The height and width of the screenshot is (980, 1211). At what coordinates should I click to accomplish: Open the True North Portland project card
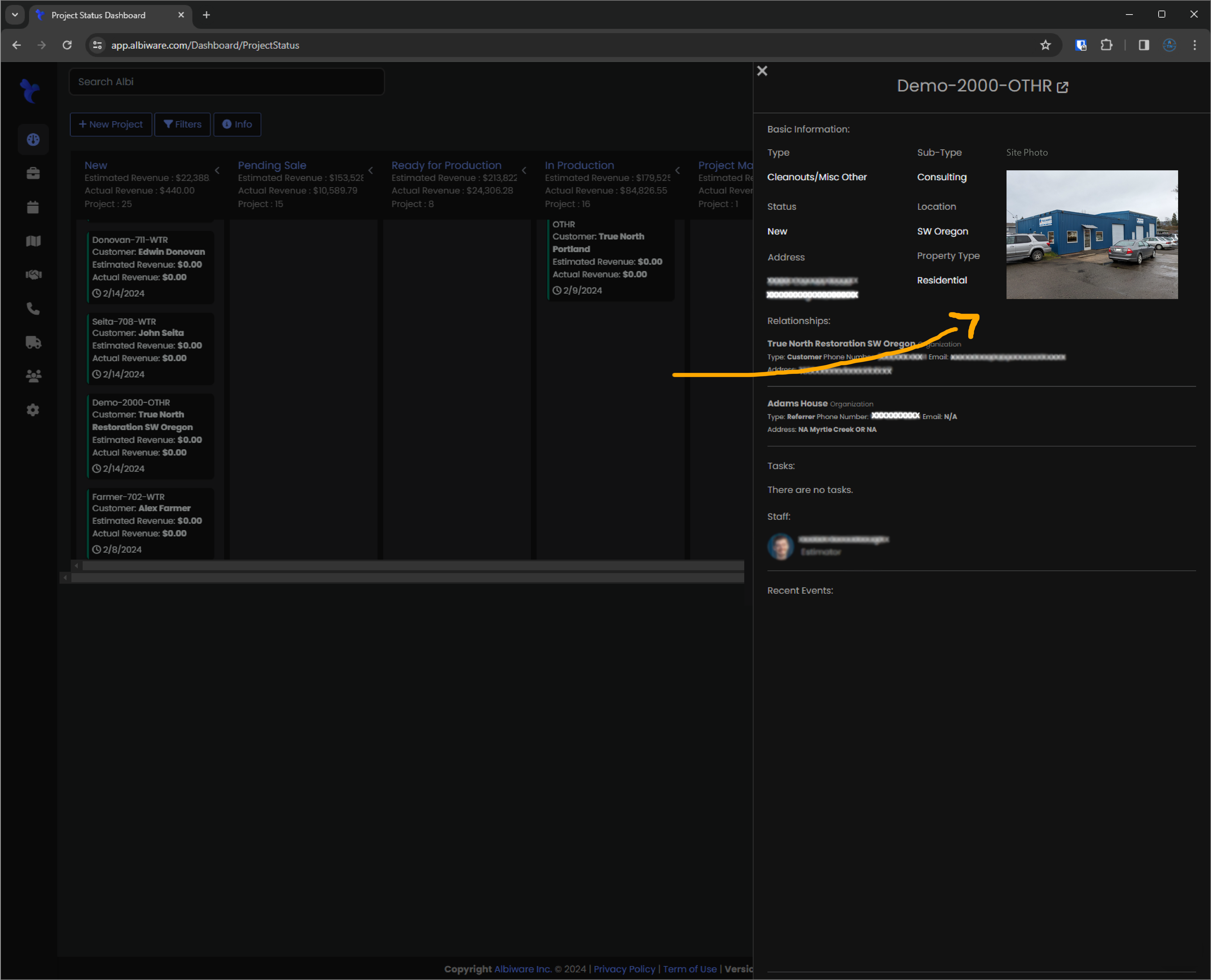tap(611, 260)
